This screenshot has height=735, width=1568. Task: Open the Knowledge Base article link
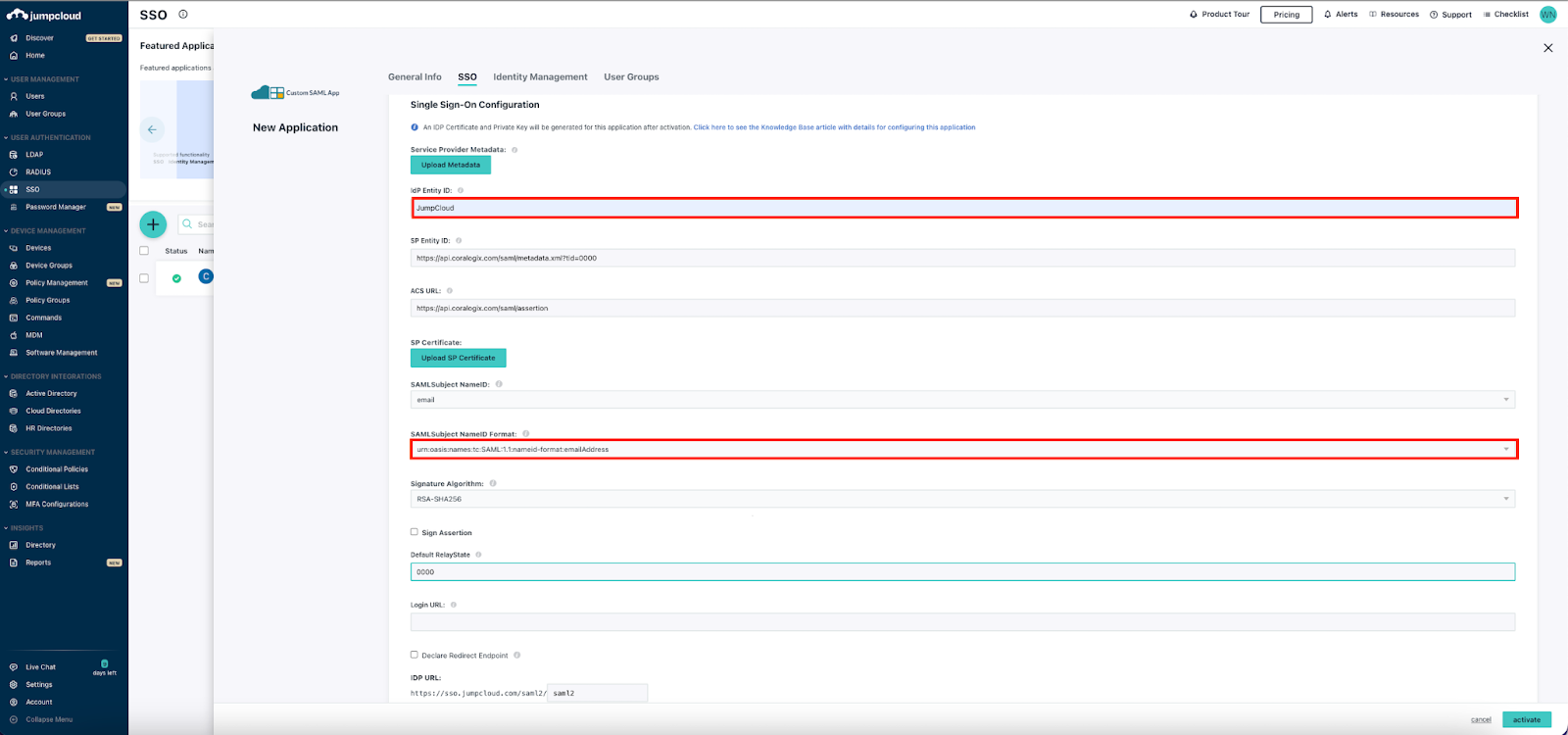[x=834, y=127]
